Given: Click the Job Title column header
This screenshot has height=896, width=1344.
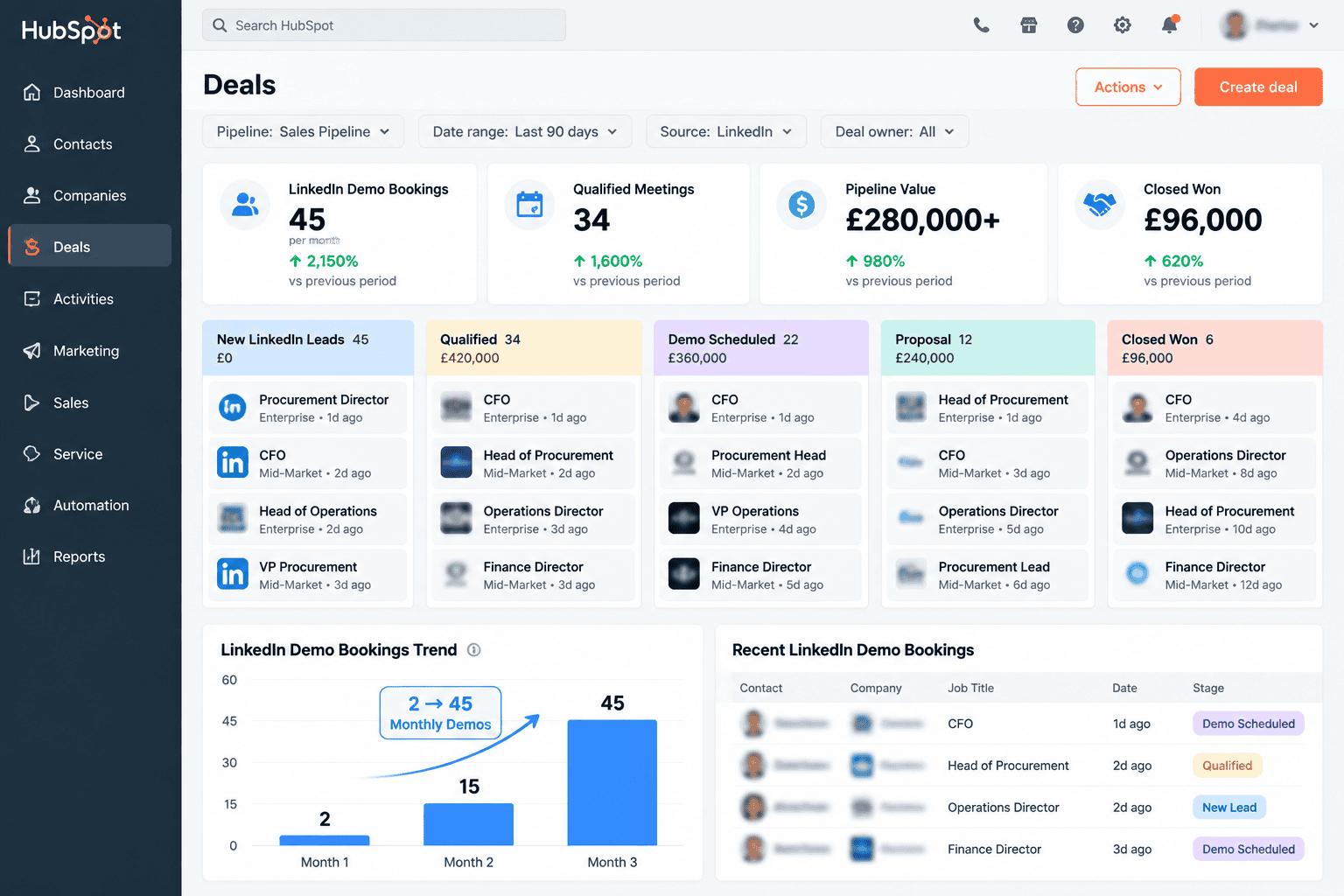Looking at the screenshot, I should pos(970,688).
